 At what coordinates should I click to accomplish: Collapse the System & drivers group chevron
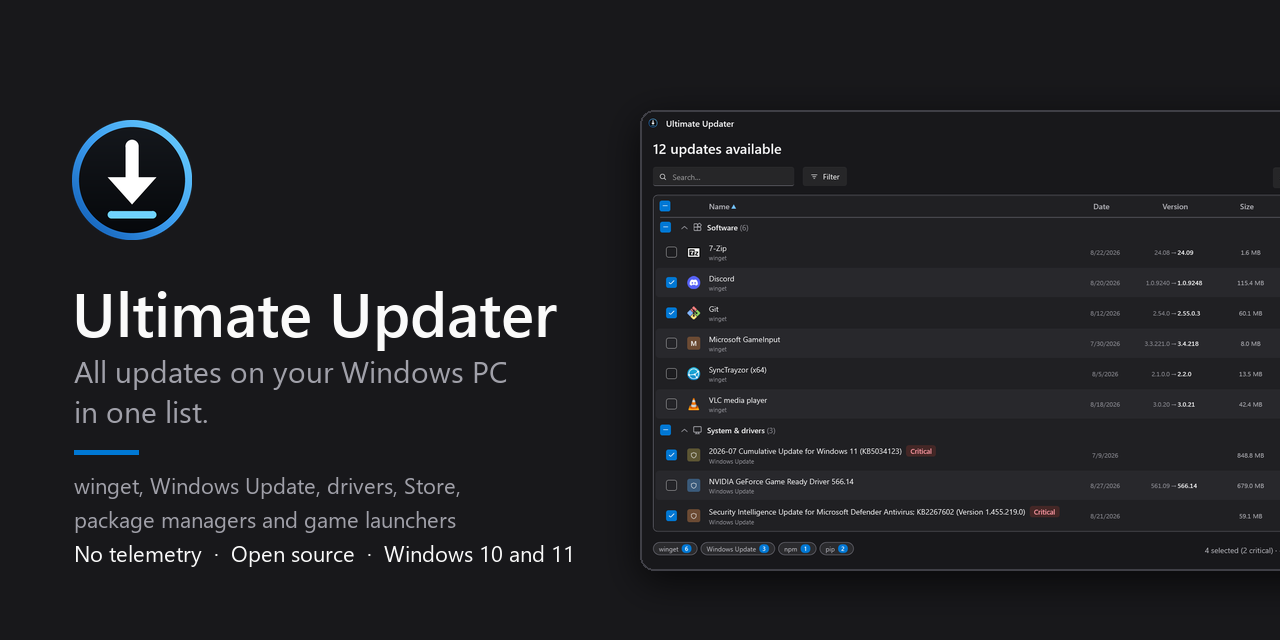(x=685, y=430)
